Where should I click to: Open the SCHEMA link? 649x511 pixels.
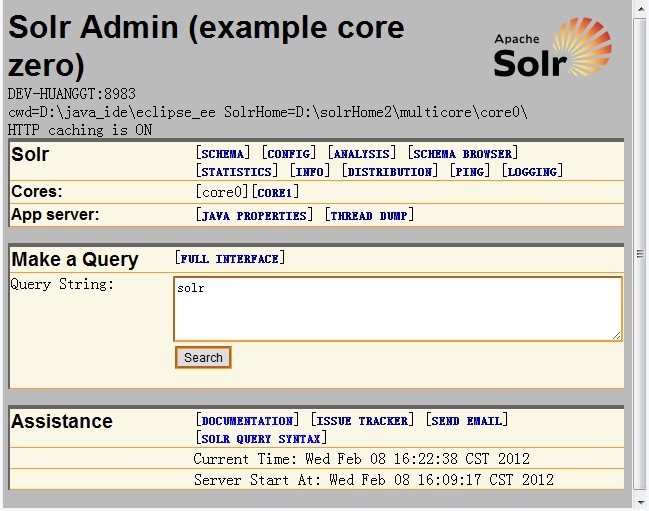click(223, 154)
